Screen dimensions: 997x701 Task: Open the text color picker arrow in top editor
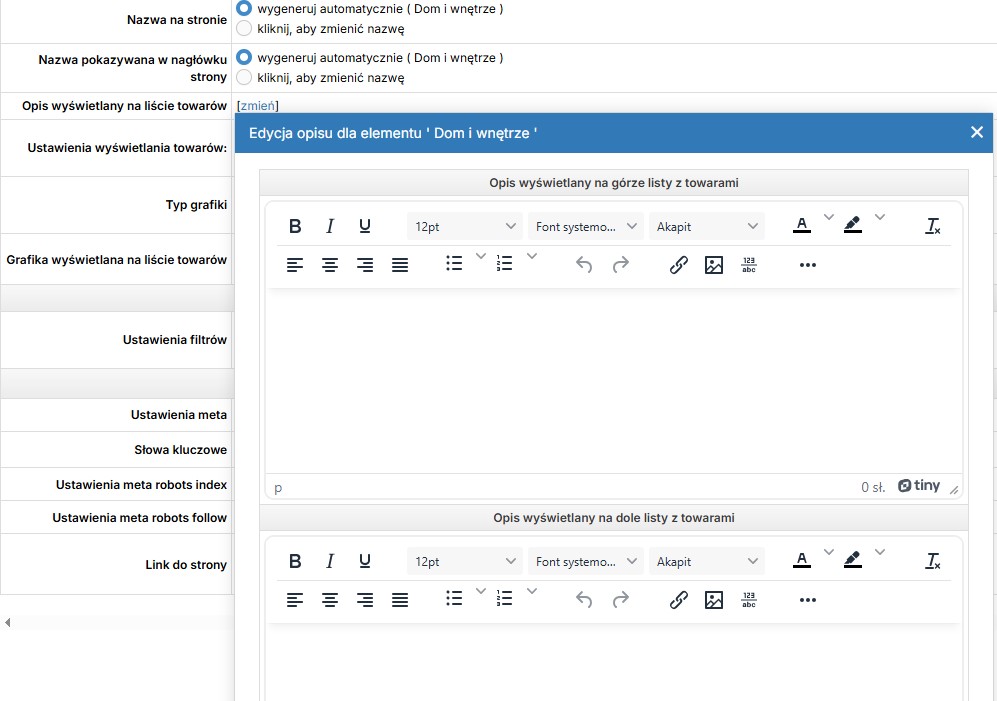[829, 218]
